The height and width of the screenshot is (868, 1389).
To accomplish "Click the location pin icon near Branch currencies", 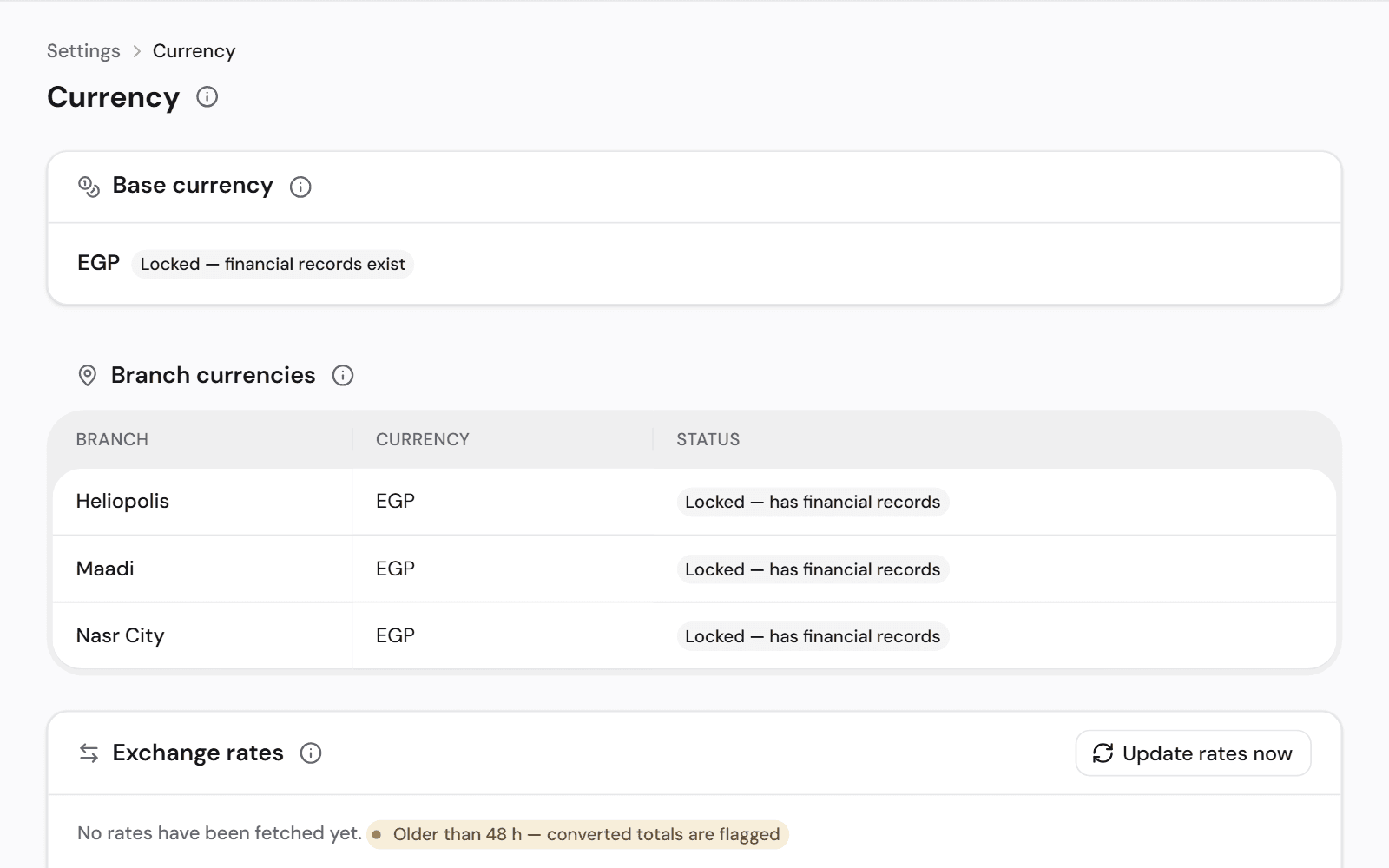I will pyautogui.click(x=88, y=375).
